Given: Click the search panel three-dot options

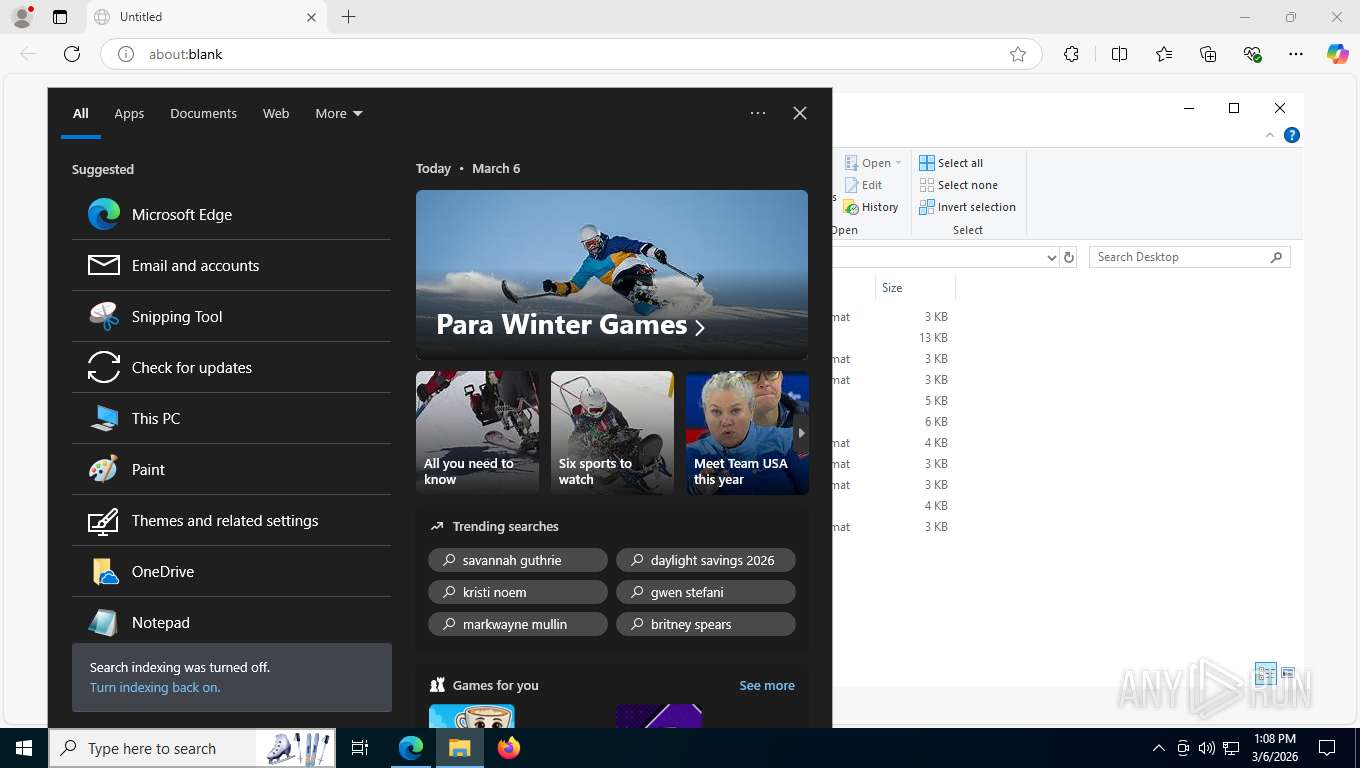Looking at the screenshot, I should point(758,113).
